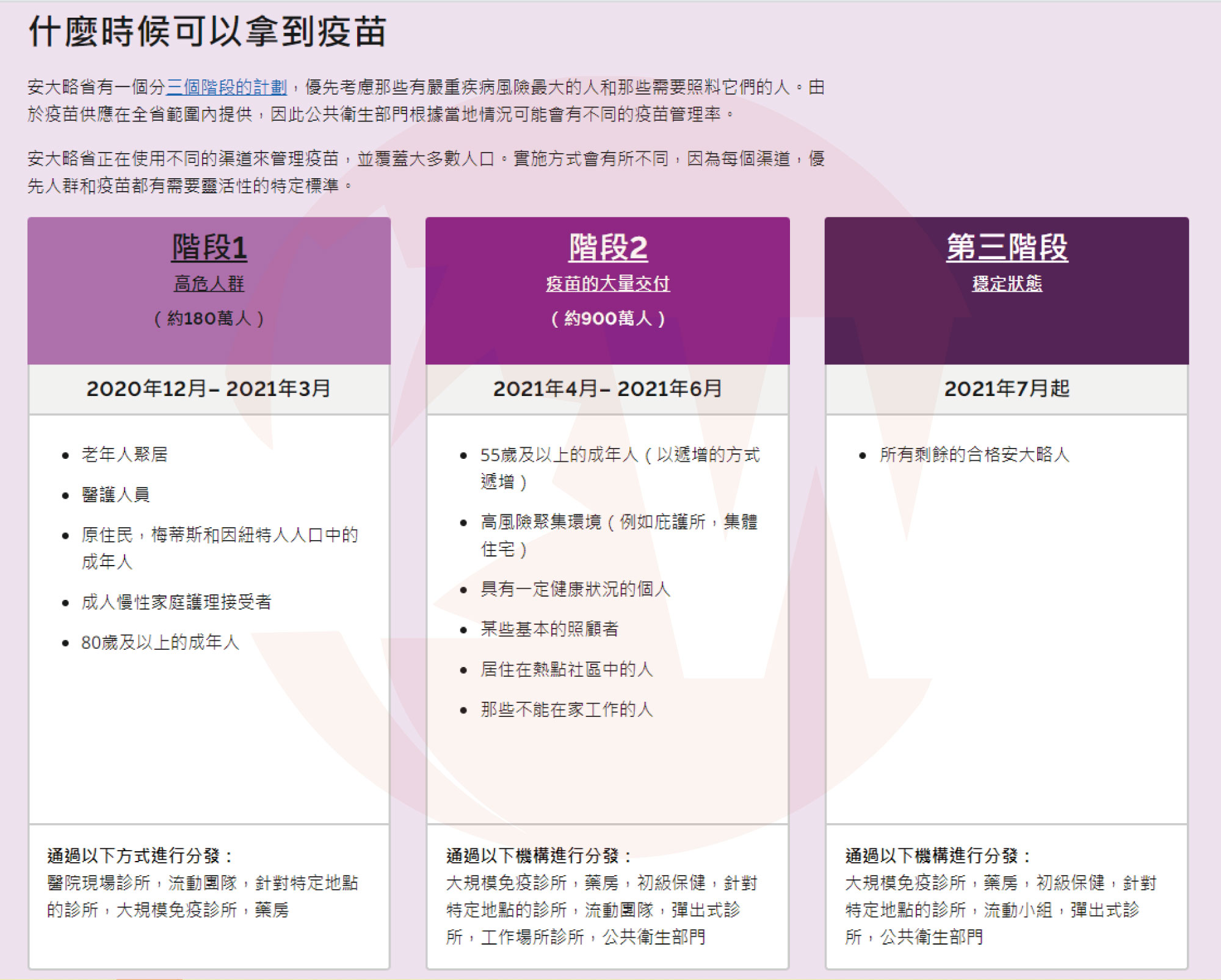Click 通過以下機構進行分發 heading in the 階段2 card
This screenshot has height=980, width=1221.
coord(539,856)
